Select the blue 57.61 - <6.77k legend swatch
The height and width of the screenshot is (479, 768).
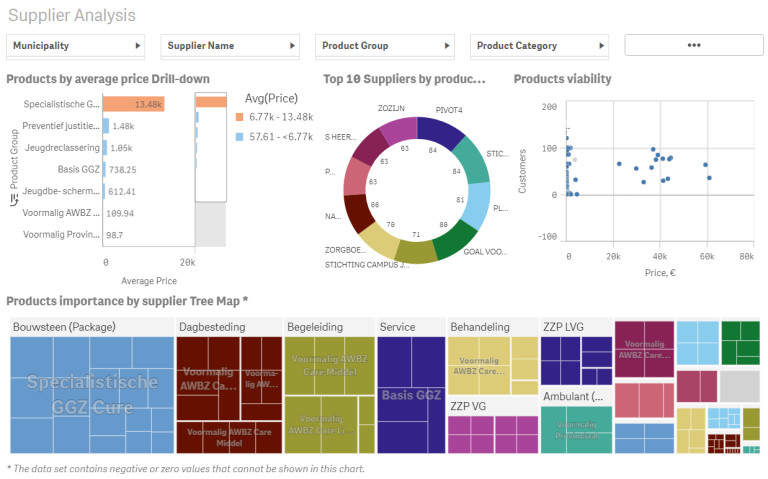[240, 136]
